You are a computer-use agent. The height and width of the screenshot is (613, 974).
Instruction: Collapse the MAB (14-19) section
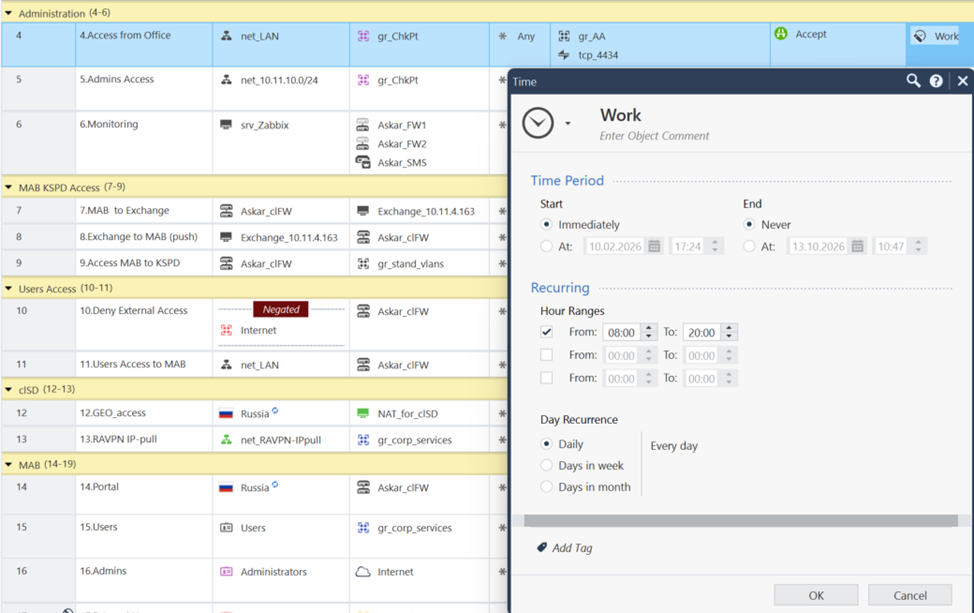[9, 464]
